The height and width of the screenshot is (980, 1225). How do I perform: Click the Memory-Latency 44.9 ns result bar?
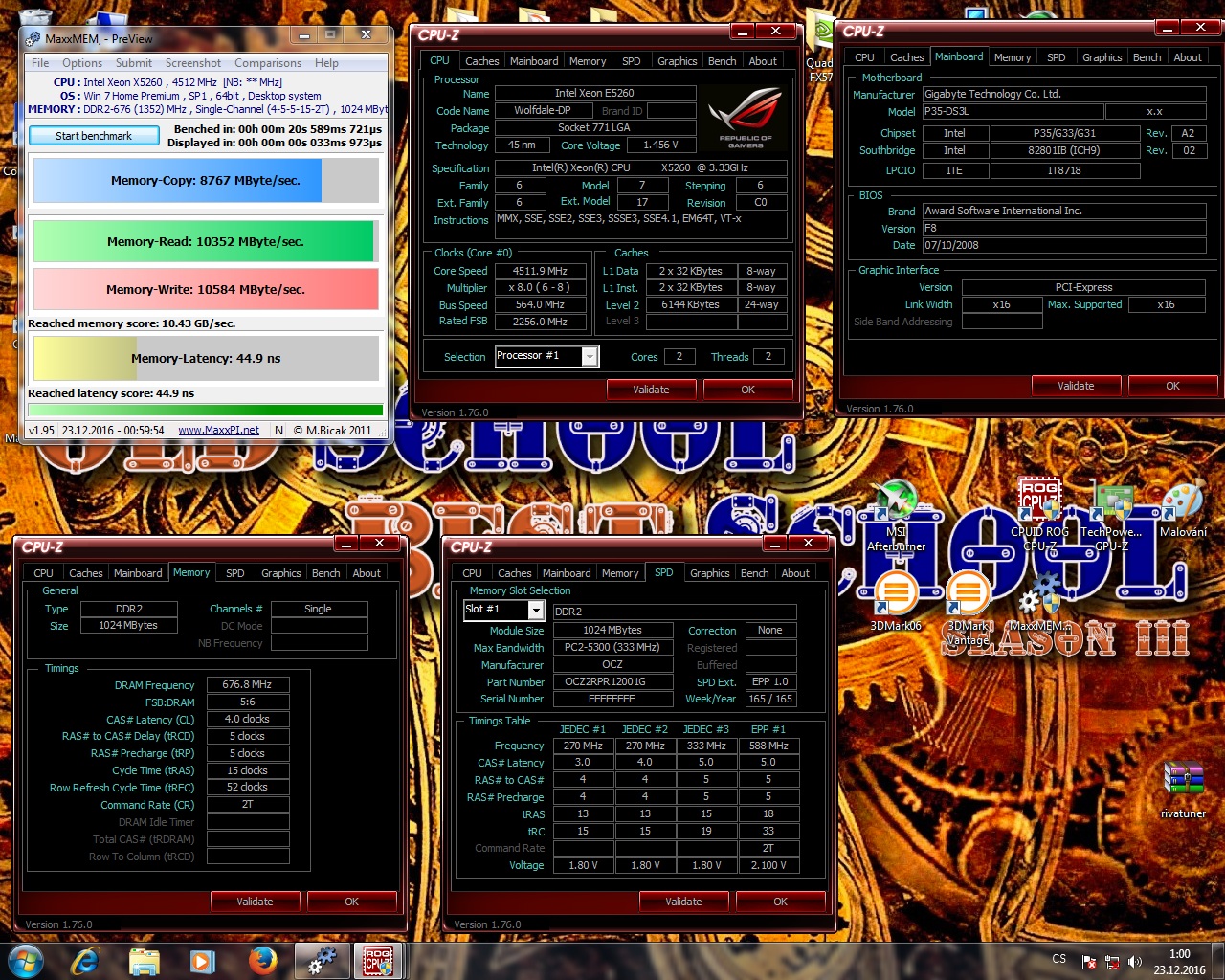point(206,358)
